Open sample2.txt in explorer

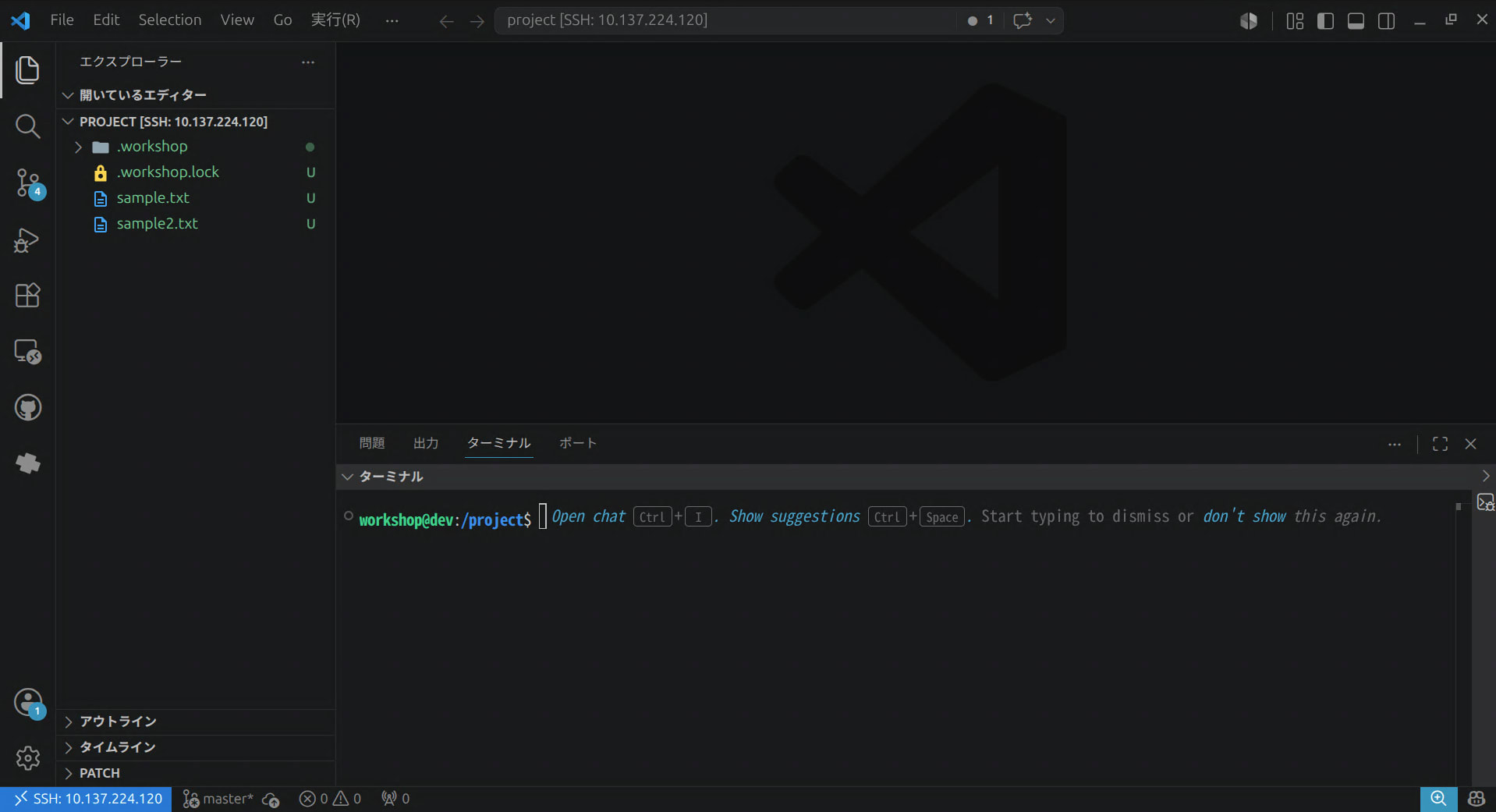tap(196, 224)
